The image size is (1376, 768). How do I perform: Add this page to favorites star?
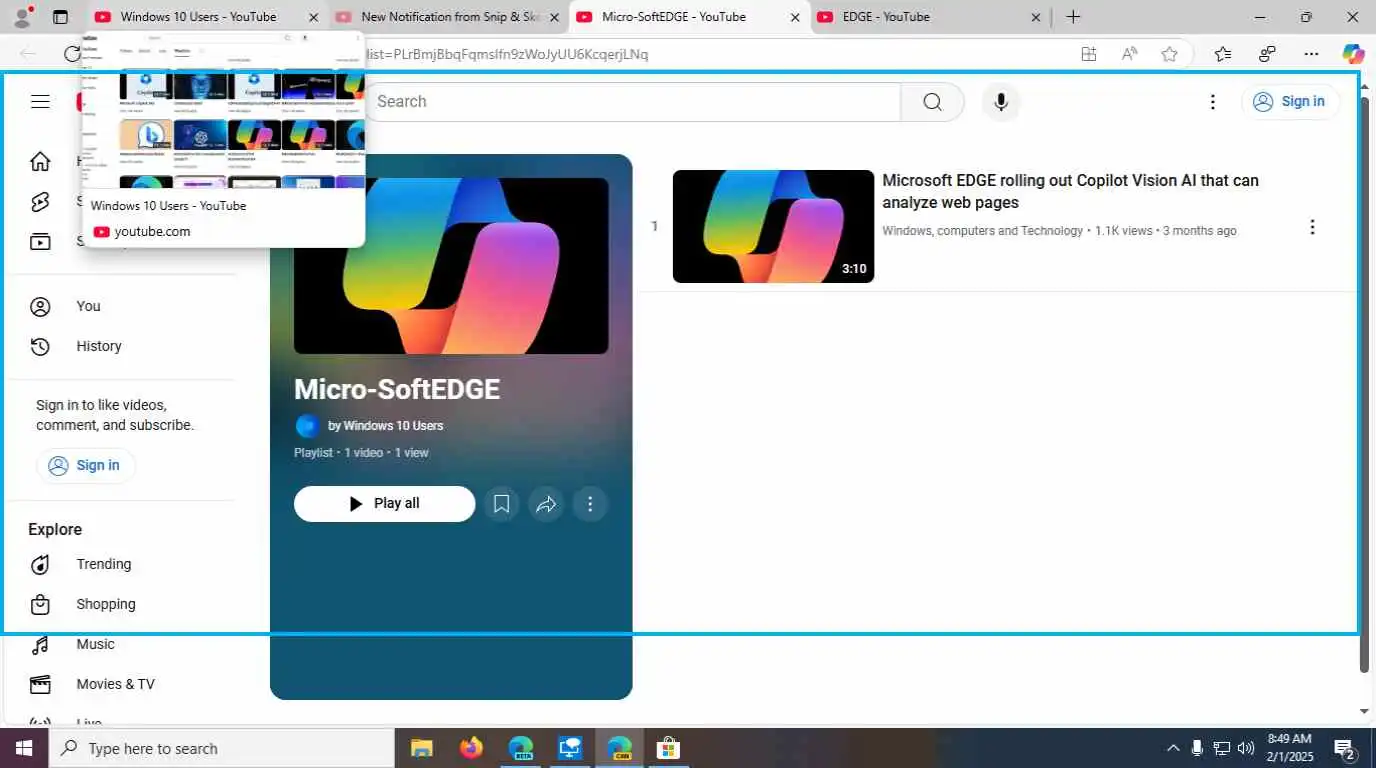[x=1169, y=54]
